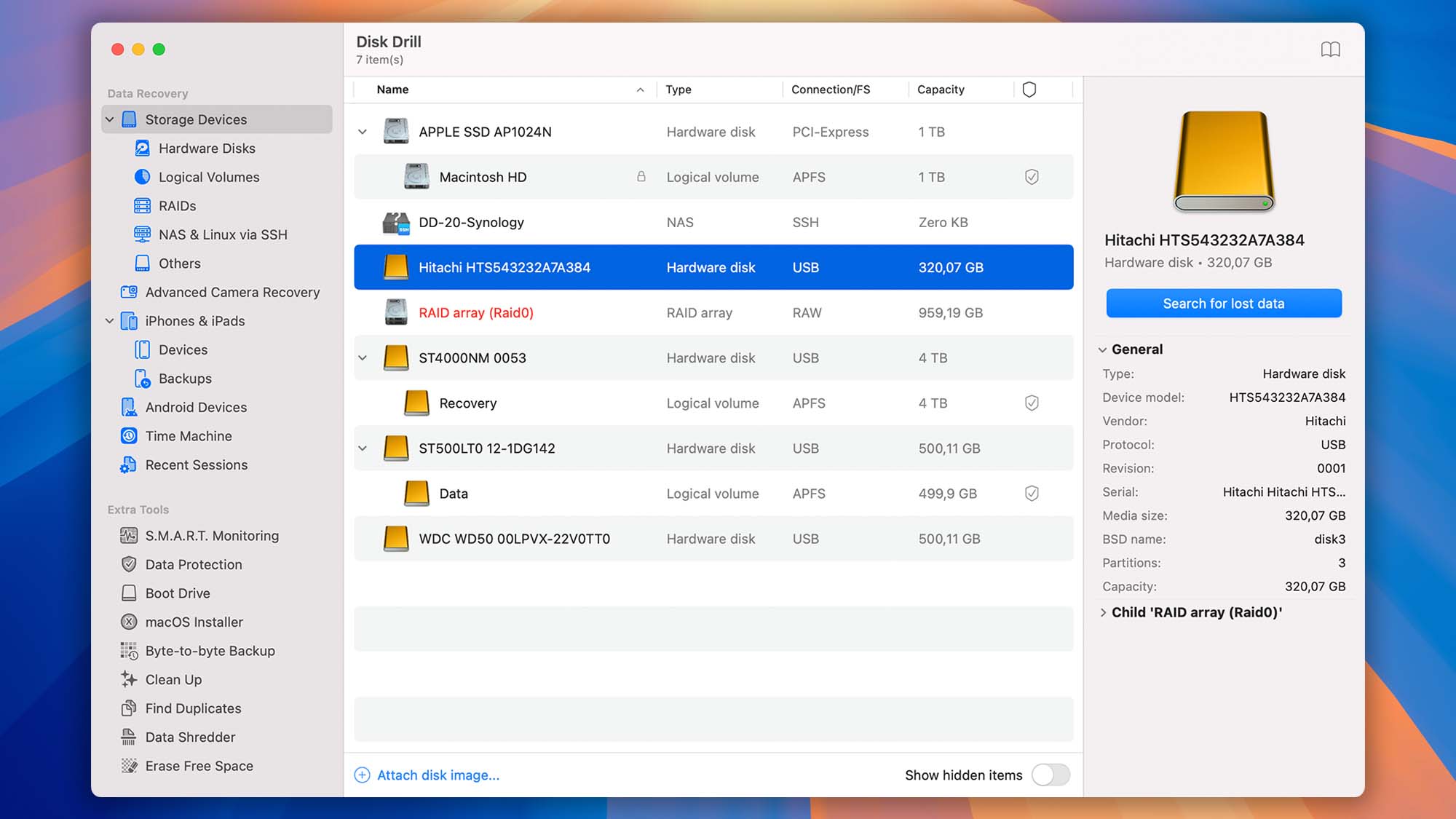Collapse the General info section
This screenshot has height=819, width=1456.
tap(1103, 350)
